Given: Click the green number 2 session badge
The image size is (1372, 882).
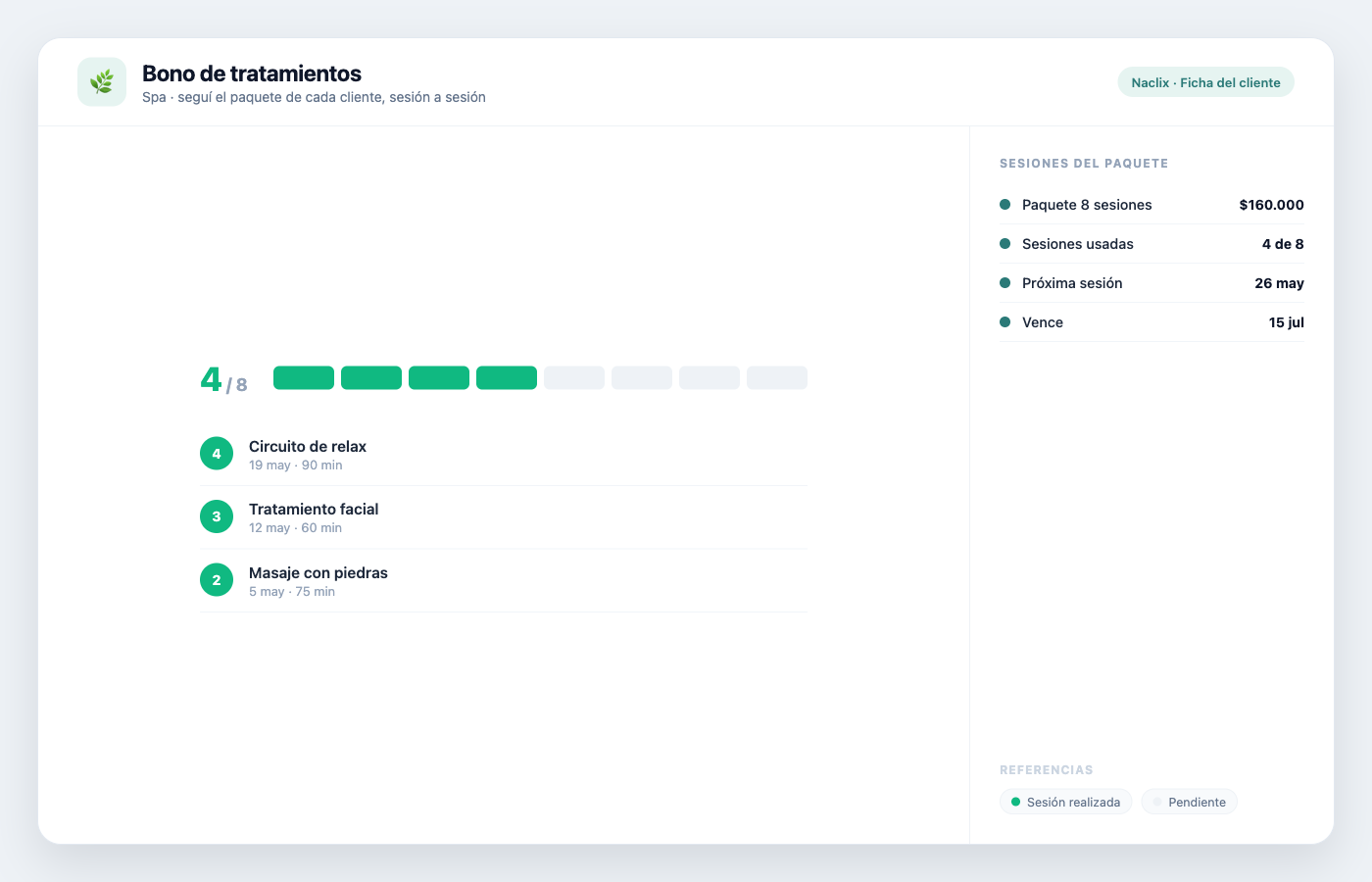Looking at the screenshot, I should [x=217, y=580].
